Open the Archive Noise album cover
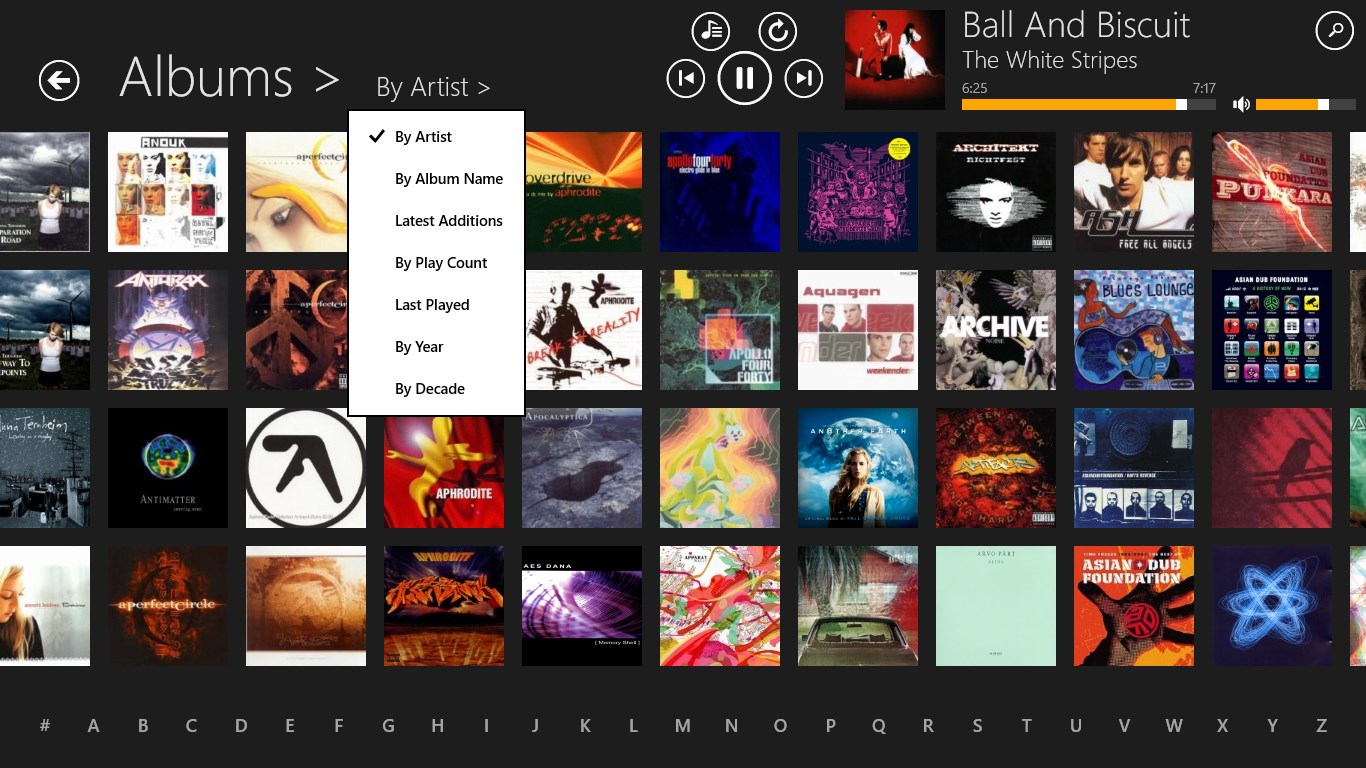 click(995, 330)
